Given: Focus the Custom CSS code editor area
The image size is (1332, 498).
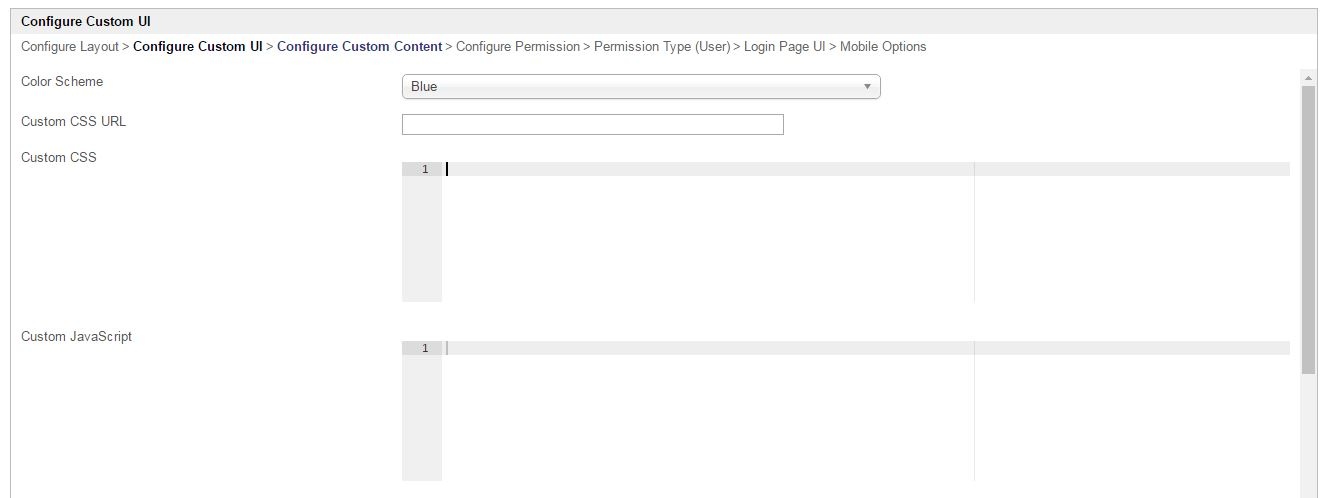Looking at the screenshot, I should click(700, 230).
